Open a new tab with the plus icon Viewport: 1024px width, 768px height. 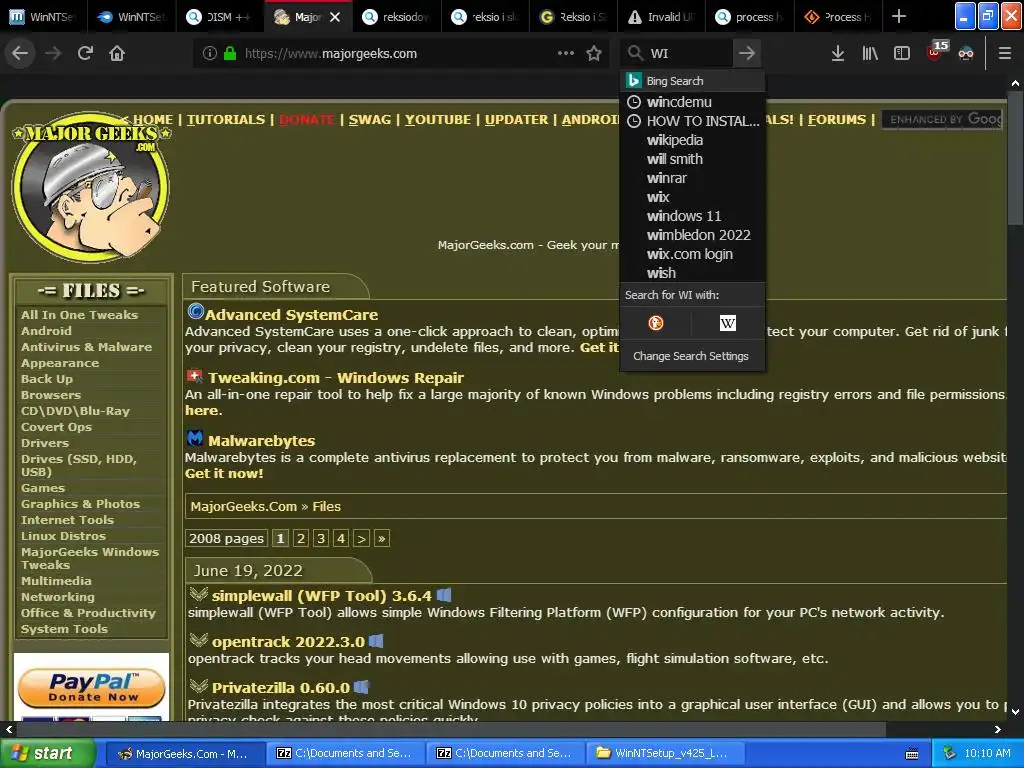coord(899,16)
